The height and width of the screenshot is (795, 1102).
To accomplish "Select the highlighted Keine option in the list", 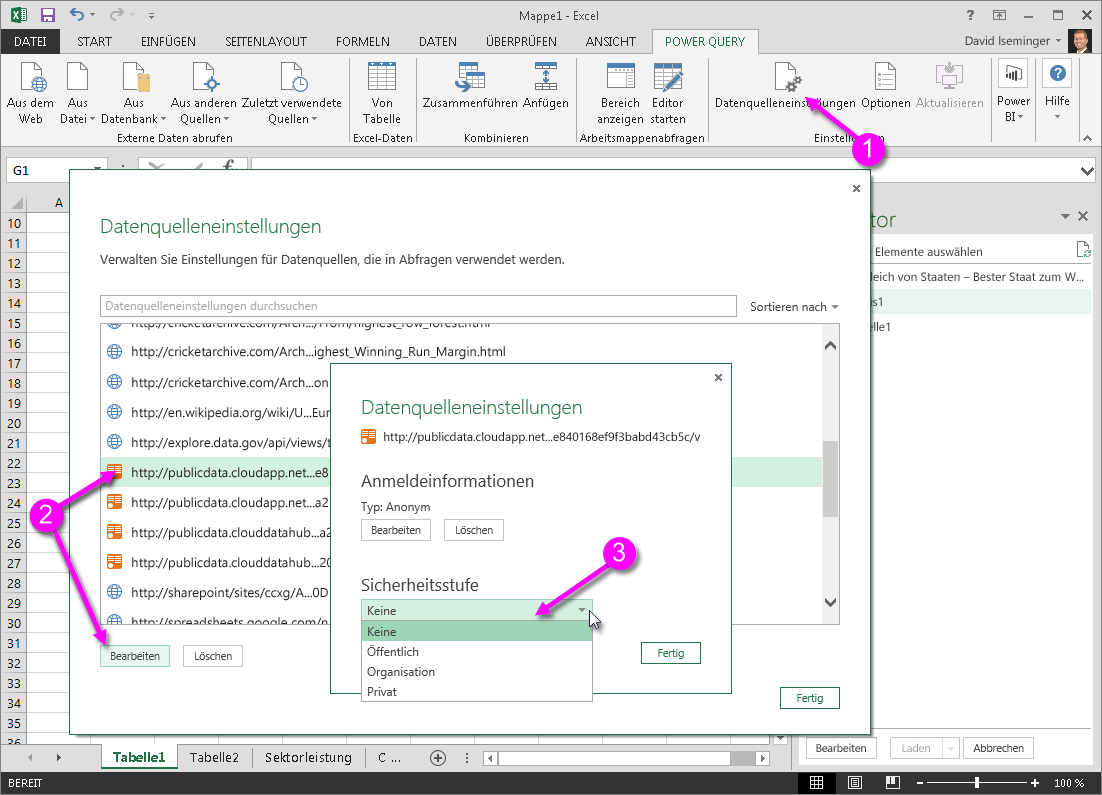I will tap(477, 631).
